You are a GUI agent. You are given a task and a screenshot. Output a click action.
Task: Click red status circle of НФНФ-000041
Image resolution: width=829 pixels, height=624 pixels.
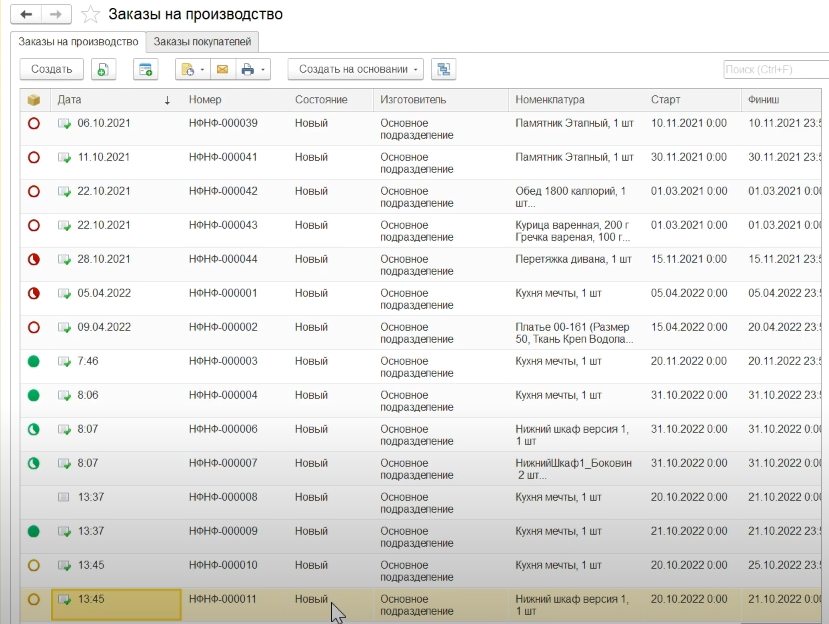coord(34,158)
